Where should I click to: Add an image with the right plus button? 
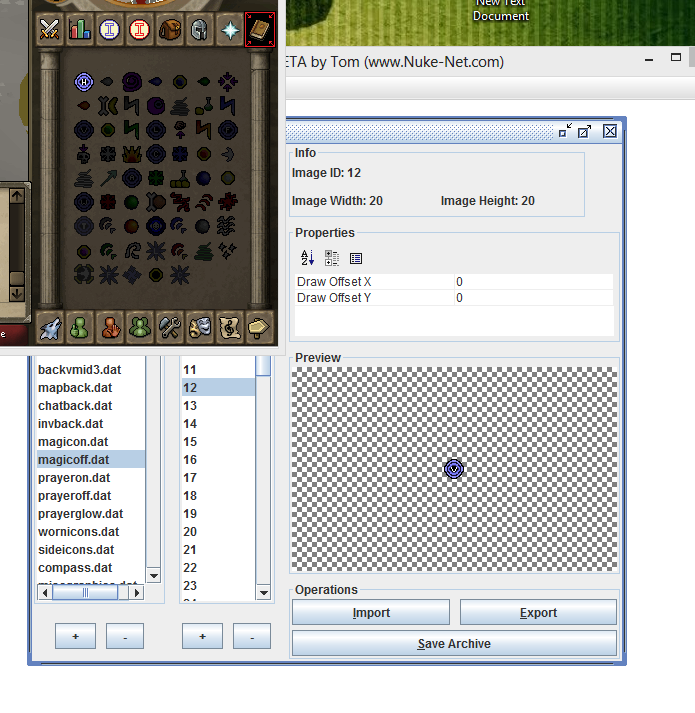tap(202, 636)
